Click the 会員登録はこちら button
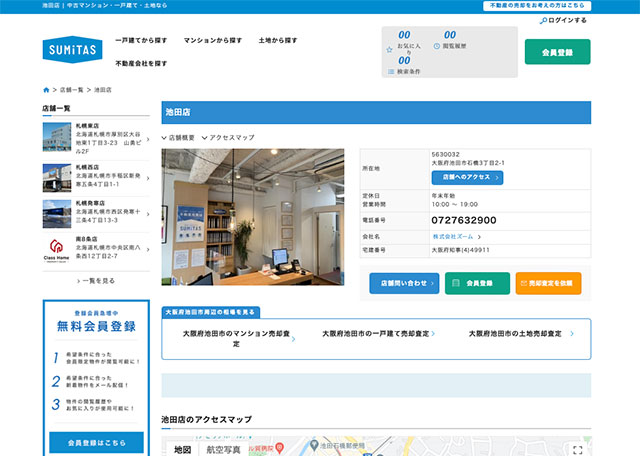 (96, 443)
